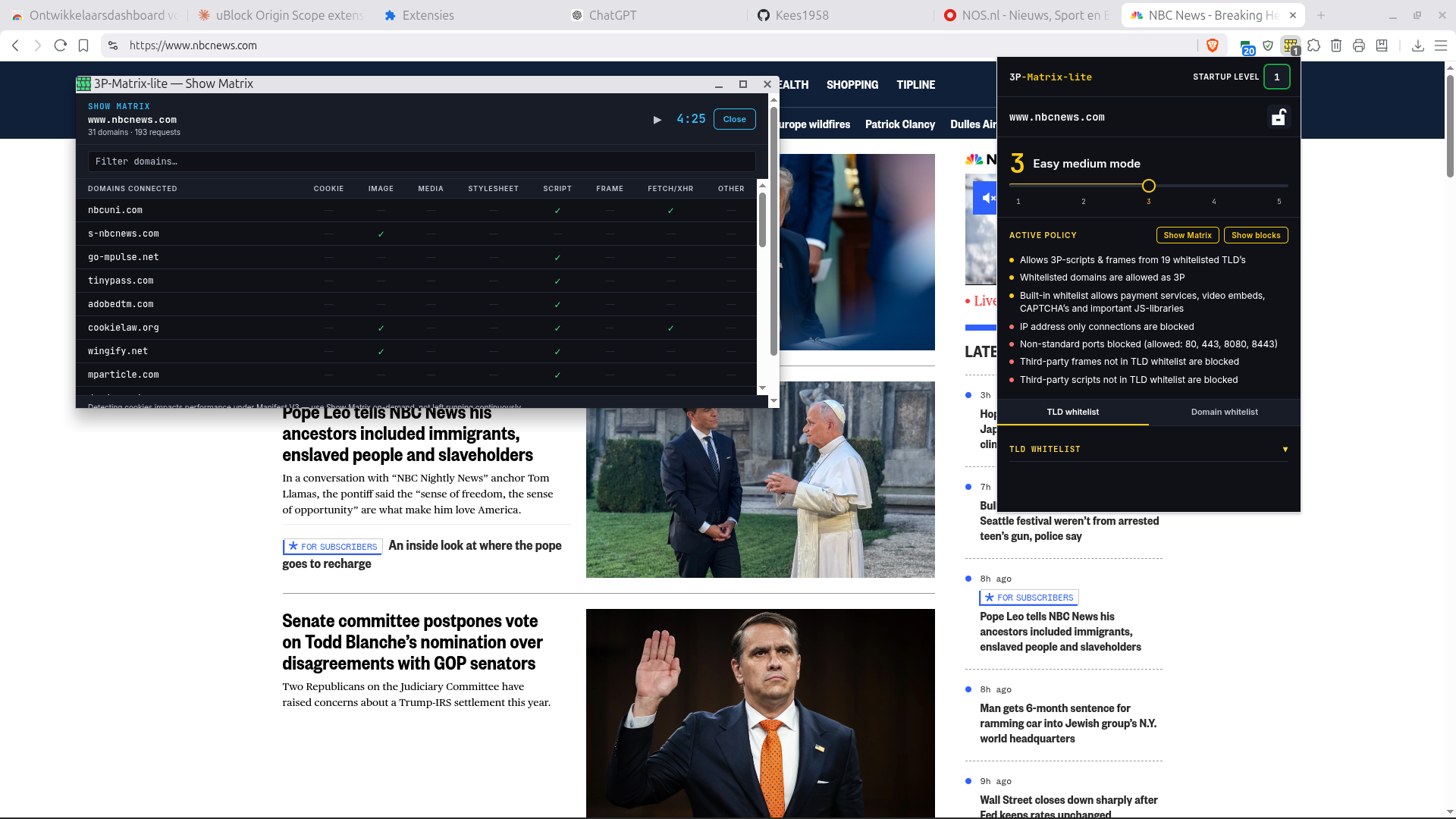Image resolution: width=1456 pixels, height=819 pixels.
Task: Go back with the browser back arrow
Action: pos(15,45)
